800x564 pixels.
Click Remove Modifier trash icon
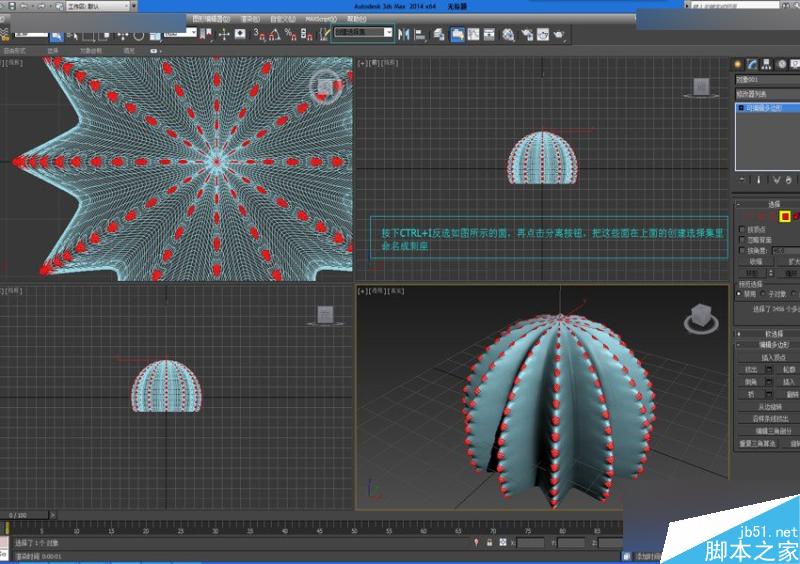click(789, 180)
